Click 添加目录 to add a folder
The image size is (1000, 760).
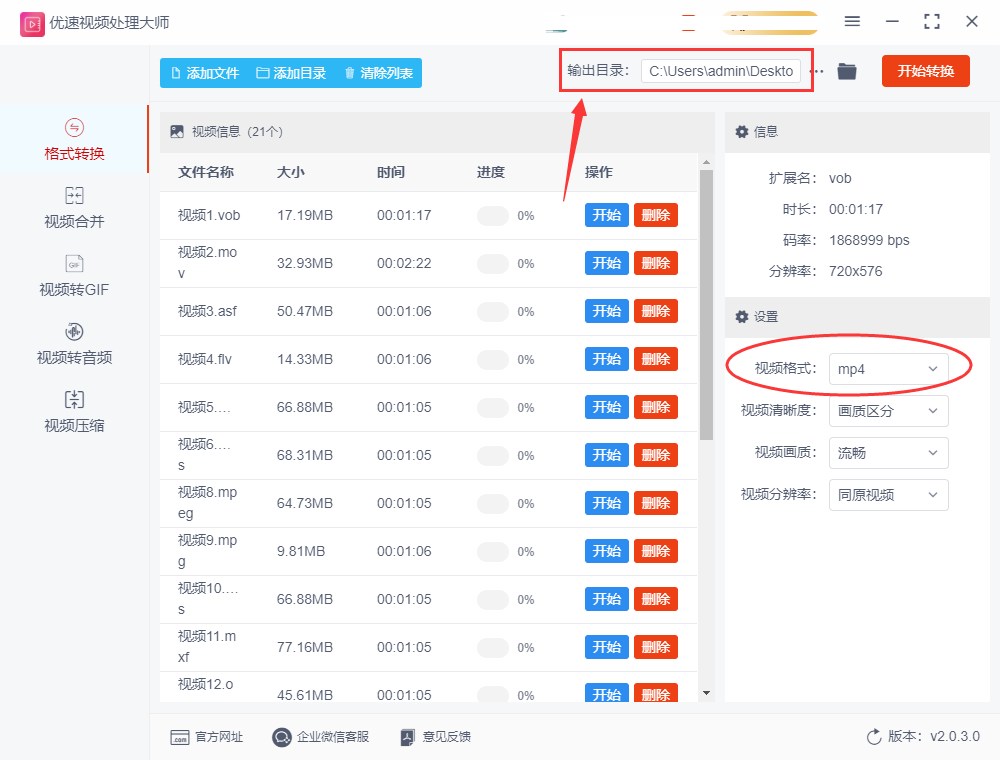(x=291, y=73)
